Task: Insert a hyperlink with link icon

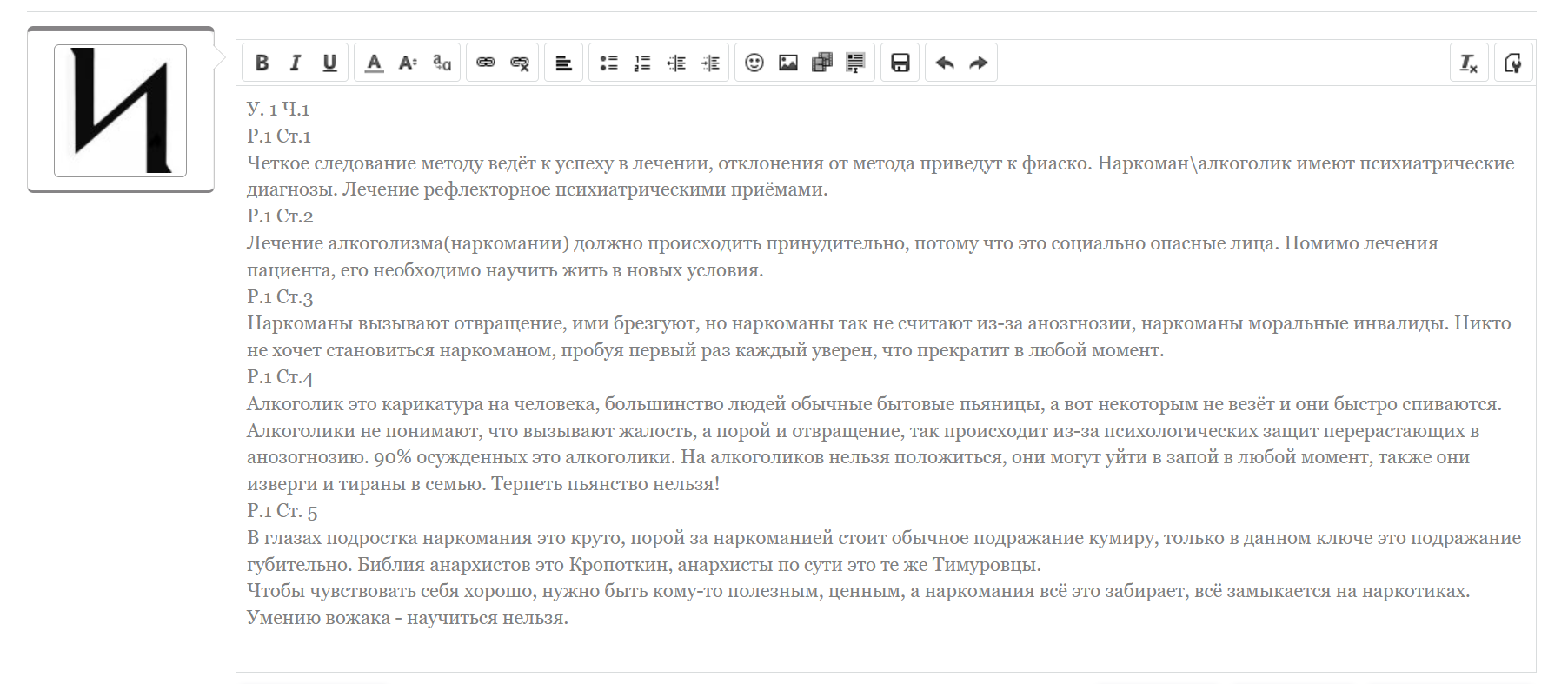Action: (x=486, y=63)
